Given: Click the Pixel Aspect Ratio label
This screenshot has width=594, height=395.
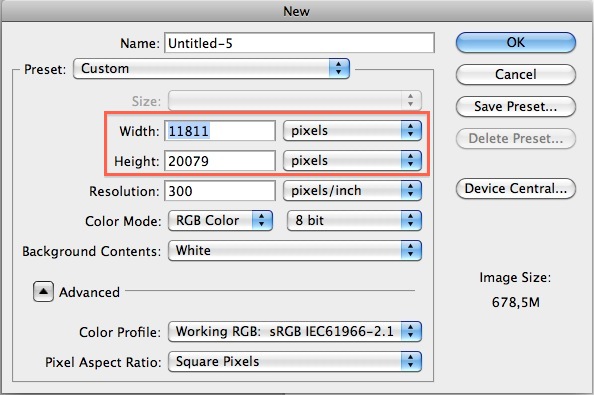Looking at the screenshot, I should pos(103,362).
